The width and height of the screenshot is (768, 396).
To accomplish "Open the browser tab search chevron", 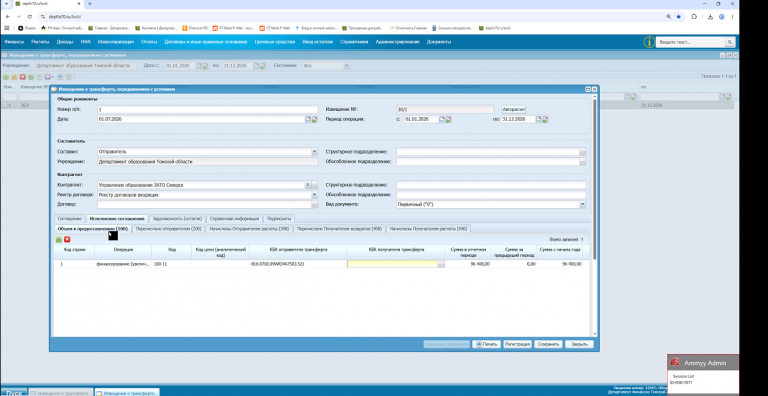I will [x=6, y=4].
